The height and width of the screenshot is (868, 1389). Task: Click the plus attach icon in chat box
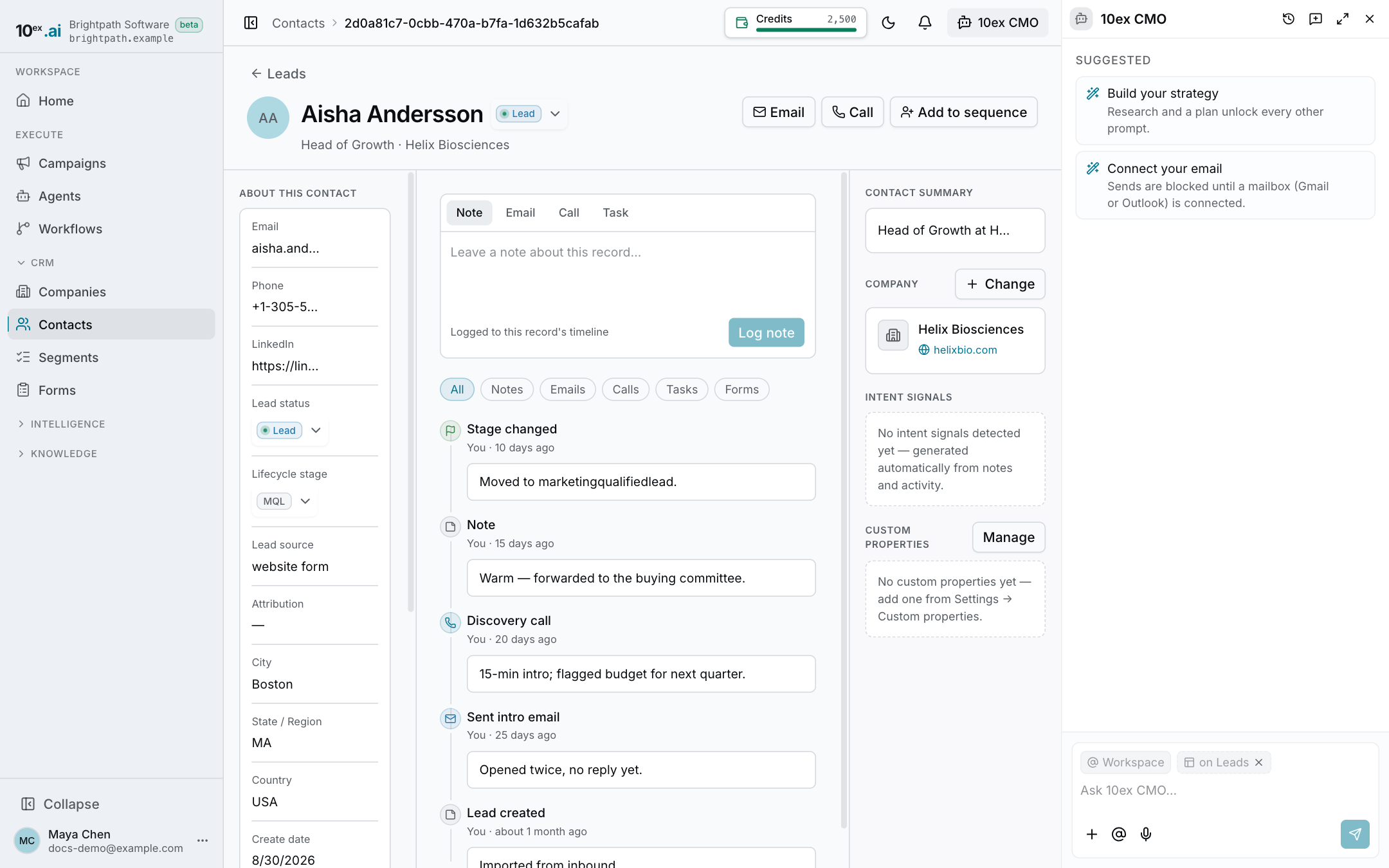pyautogui.click(x=1091, y=834)
